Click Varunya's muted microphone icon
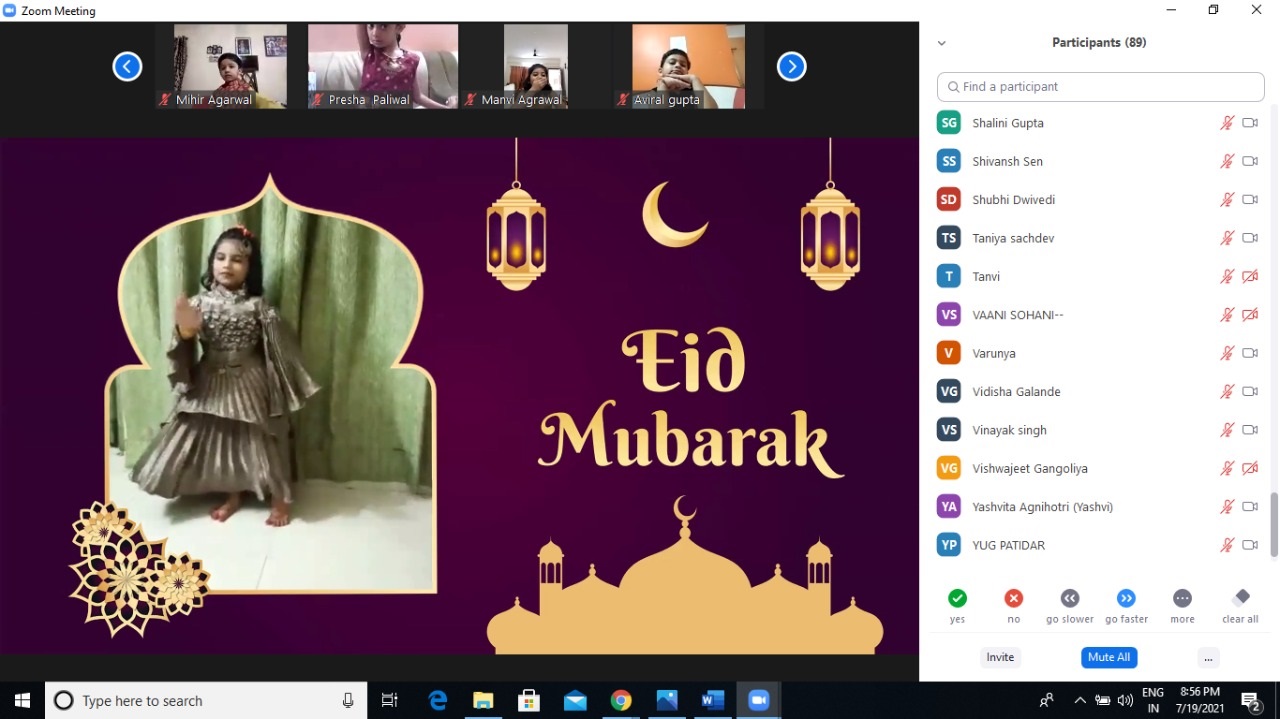 click(x=1227, y=353)
